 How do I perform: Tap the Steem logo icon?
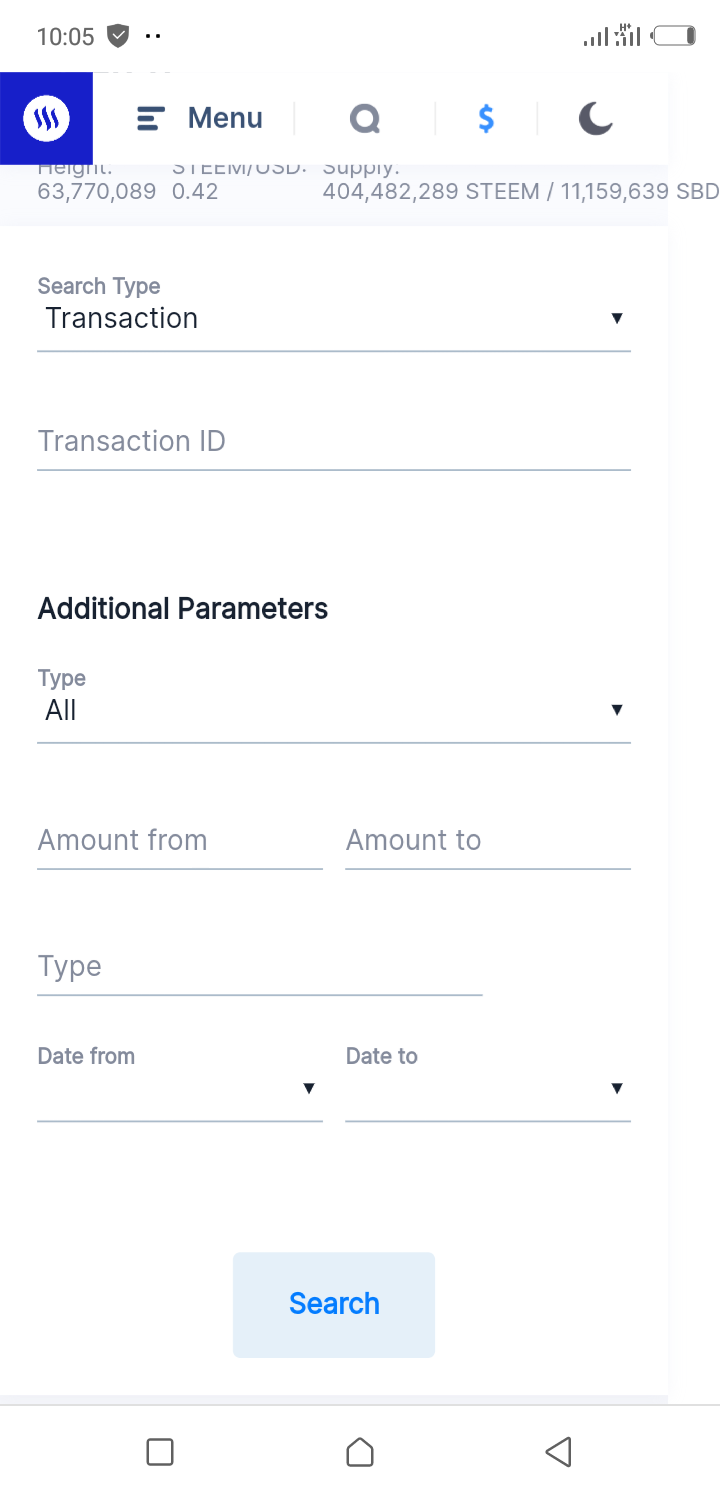(46, 118)
